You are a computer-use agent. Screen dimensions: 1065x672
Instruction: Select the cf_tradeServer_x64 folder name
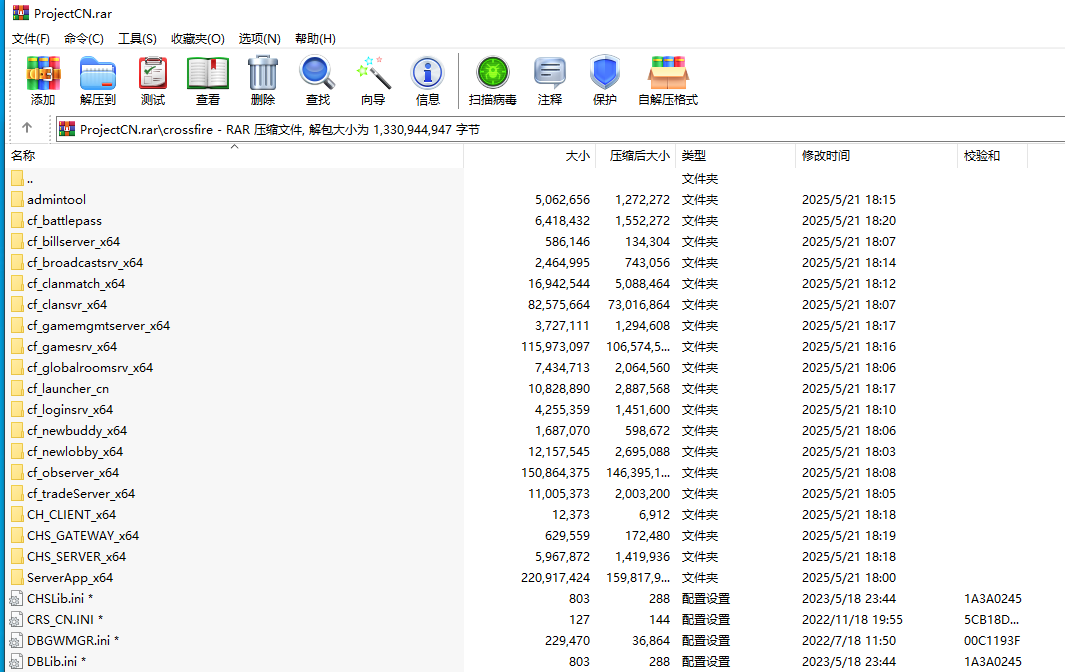[x=81, y=494]
